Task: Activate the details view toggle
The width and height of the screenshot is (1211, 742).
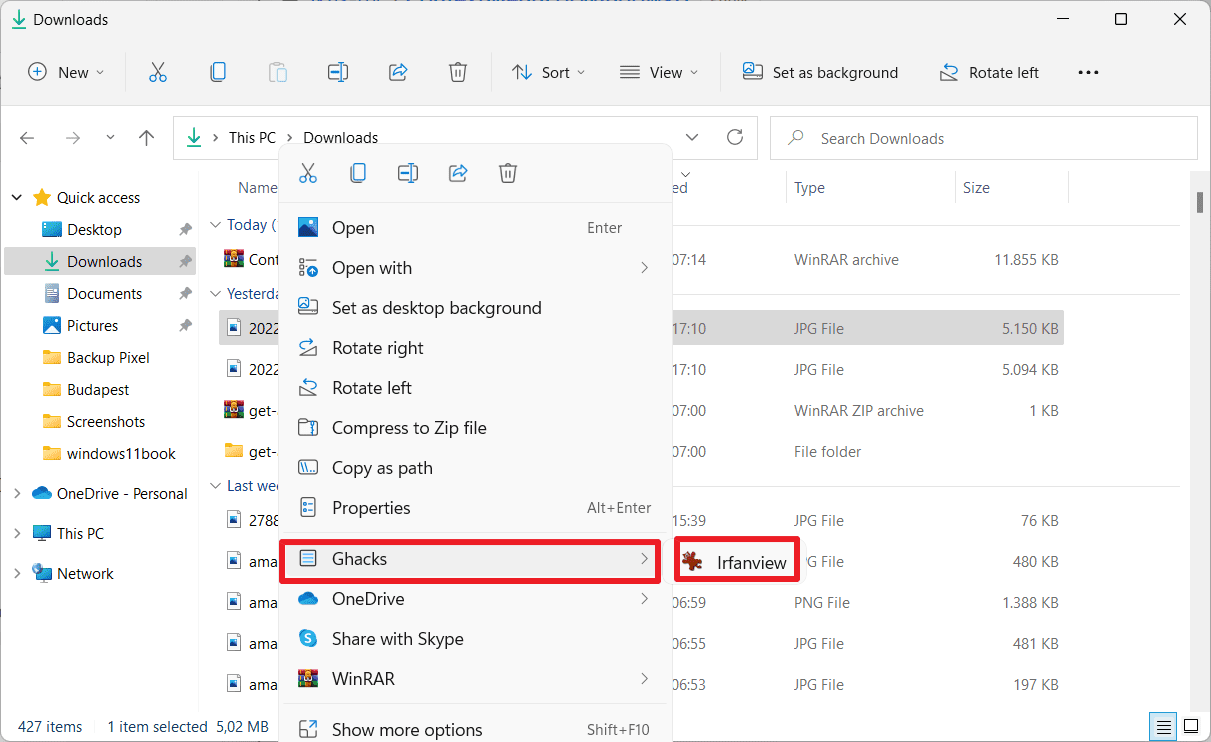Action: (1162, 726)
